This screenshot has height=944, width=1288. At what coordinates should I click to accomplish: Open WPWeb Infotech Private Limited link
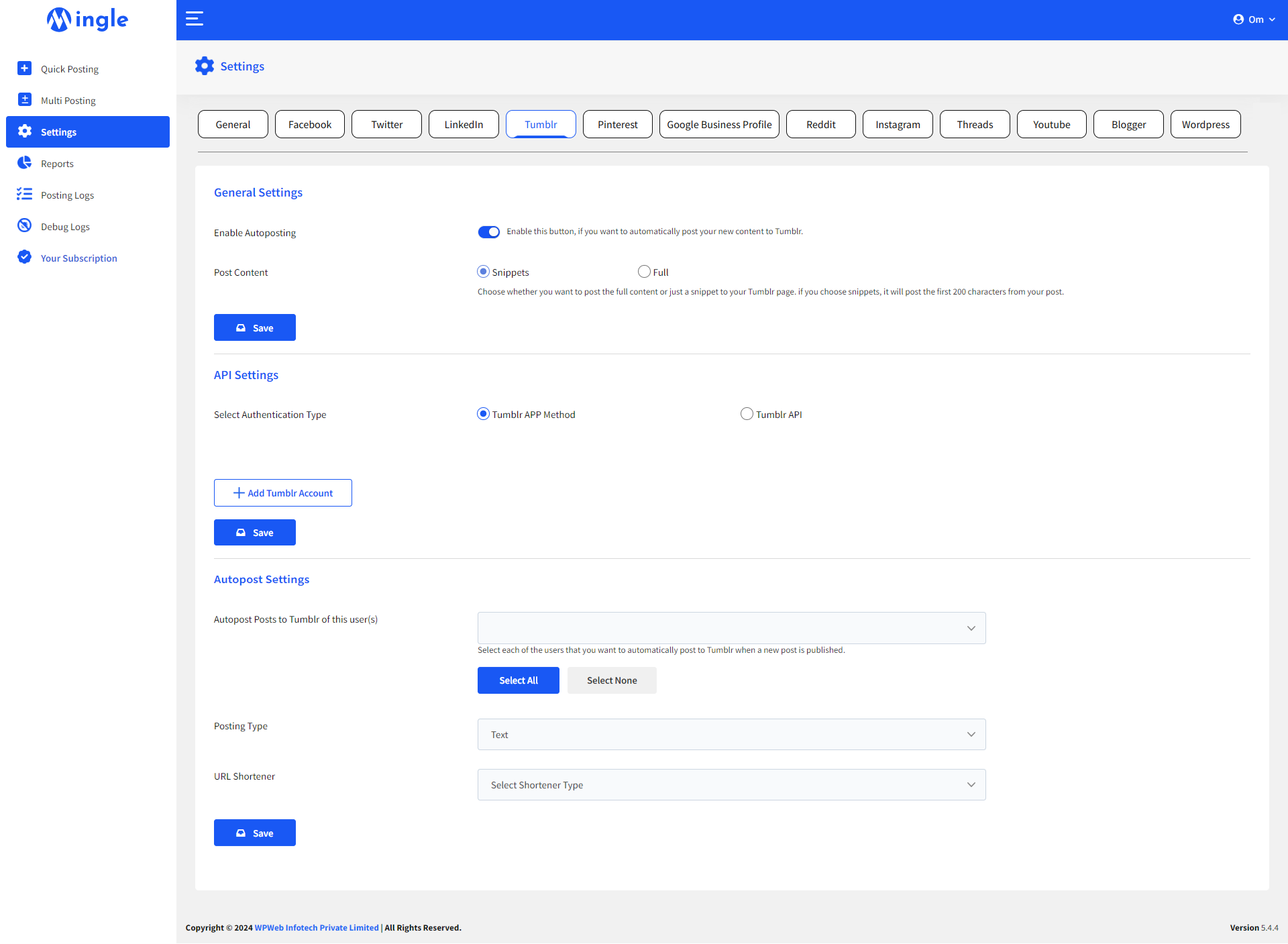pyautogui.click(x=317, y=928)
